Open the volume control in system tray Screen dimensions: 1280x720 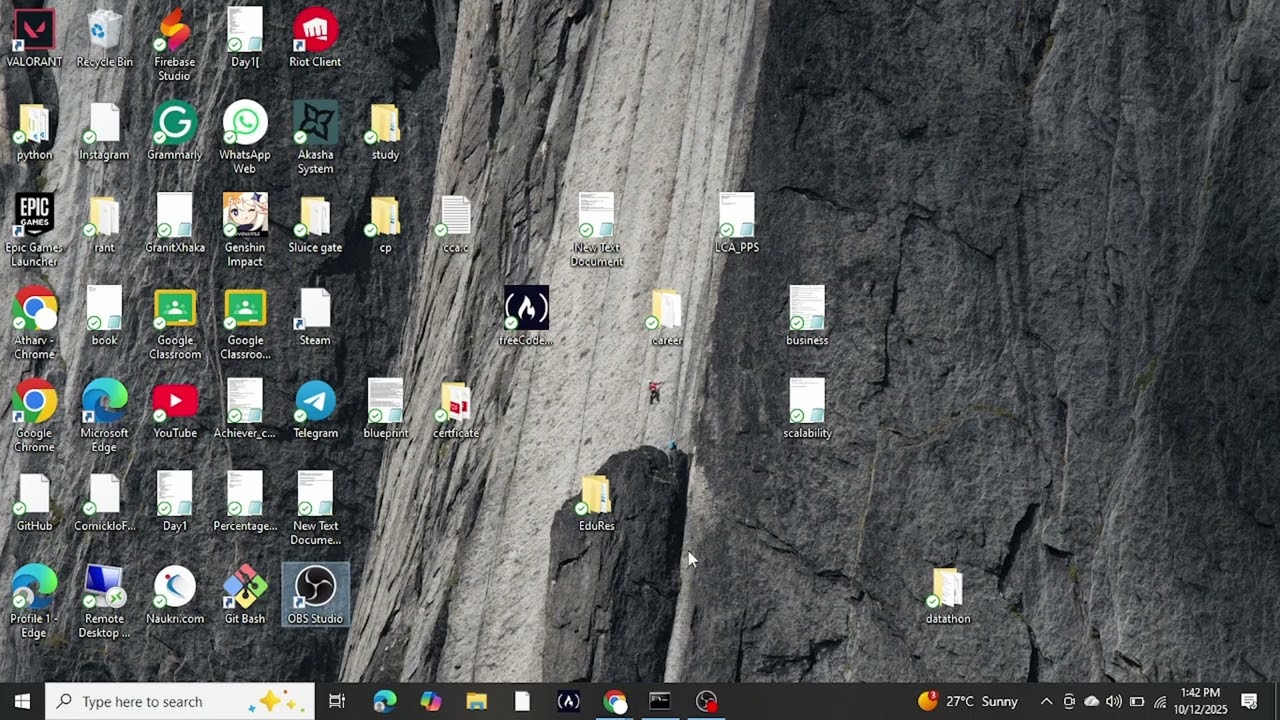pyautogui.click(x=1114, y=701)
